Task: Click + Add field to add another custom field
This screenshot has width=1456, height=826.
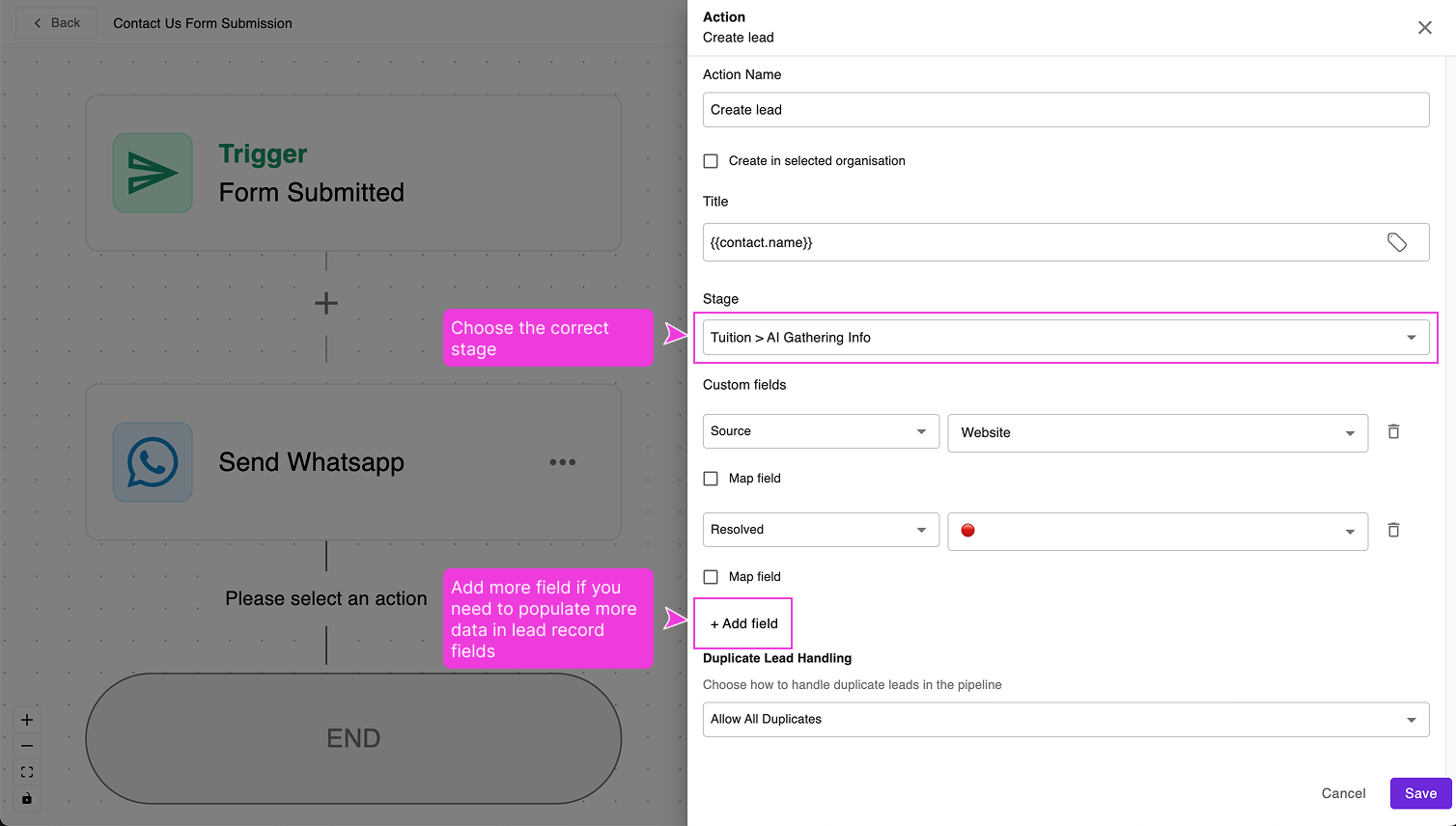Action: pyautogui.click(x=742, y=622)
